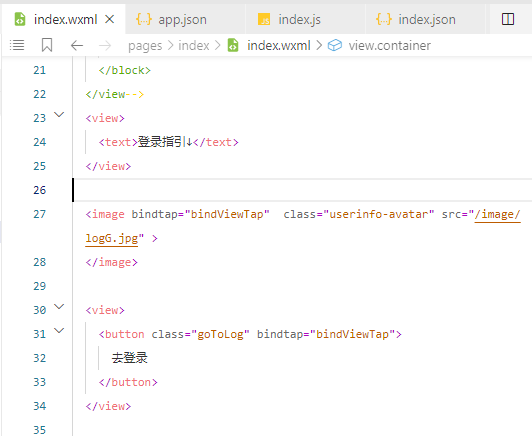Close the index.wxml tab
The height and width of the screenshot is (436, 532).
110,19
